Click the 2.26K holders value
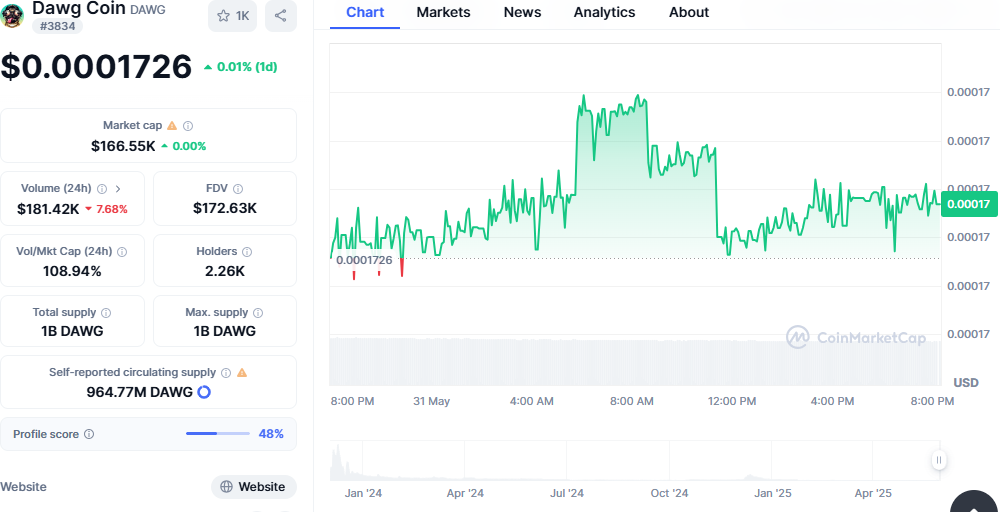 coord(225,271)
